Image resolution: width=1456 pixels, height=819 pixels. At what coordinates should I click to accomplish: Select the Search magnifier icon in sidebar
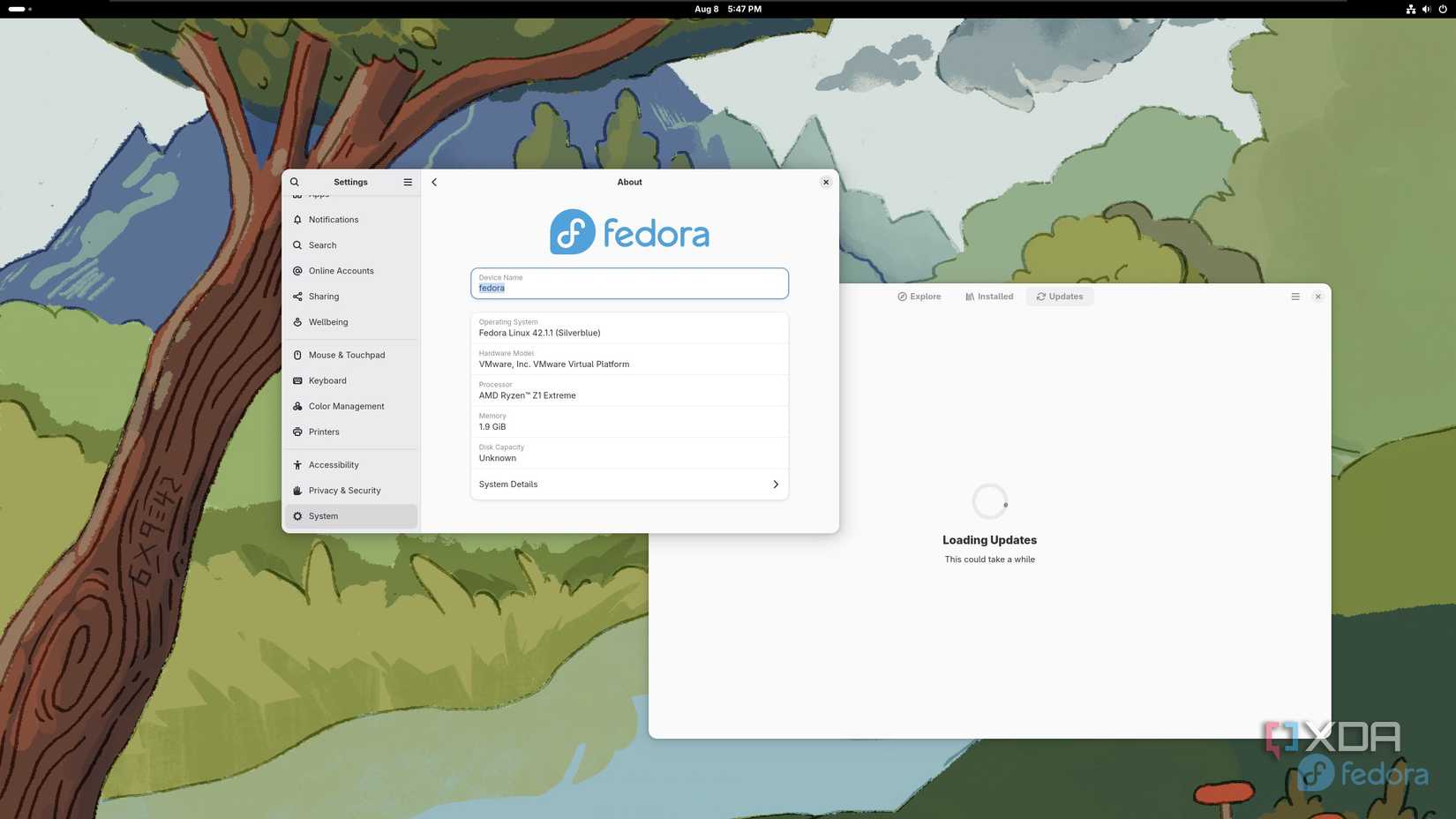[297, 244]
